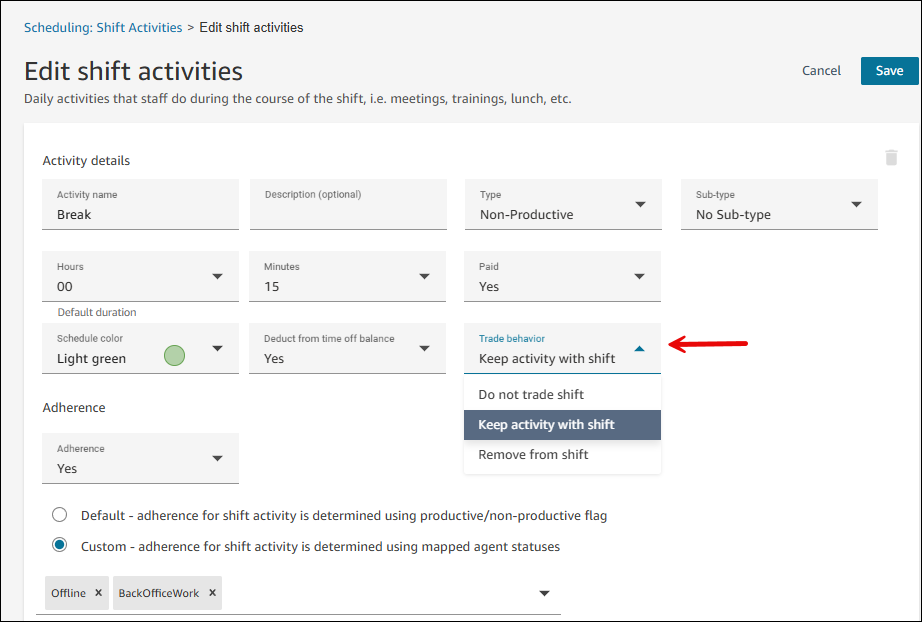Click the Activity name field

(x=140, y=214)
